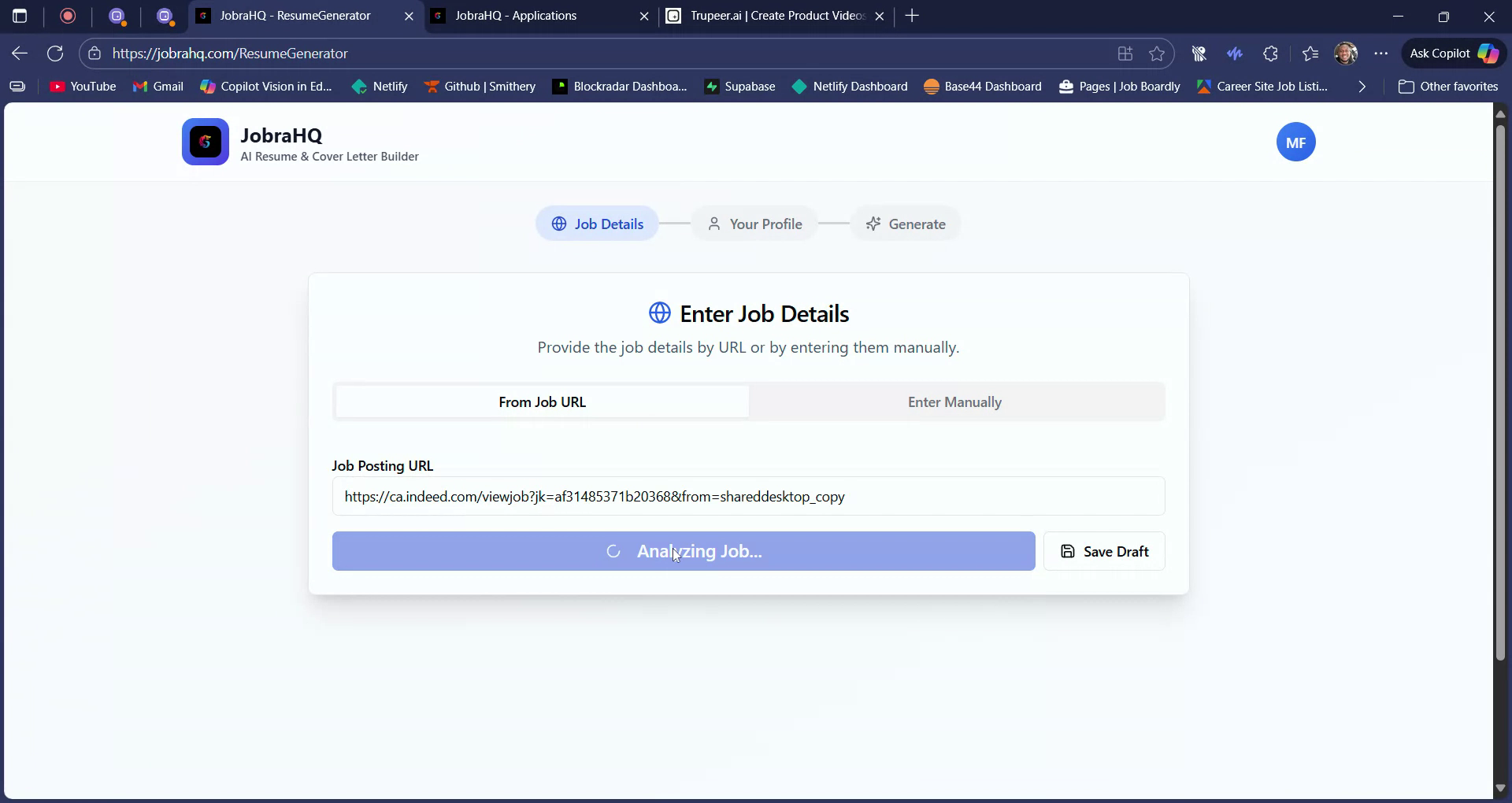This screenshot has height=803, width=1512.
Task: Open the tab search panel icon
Action: click(x=19, y=16)
